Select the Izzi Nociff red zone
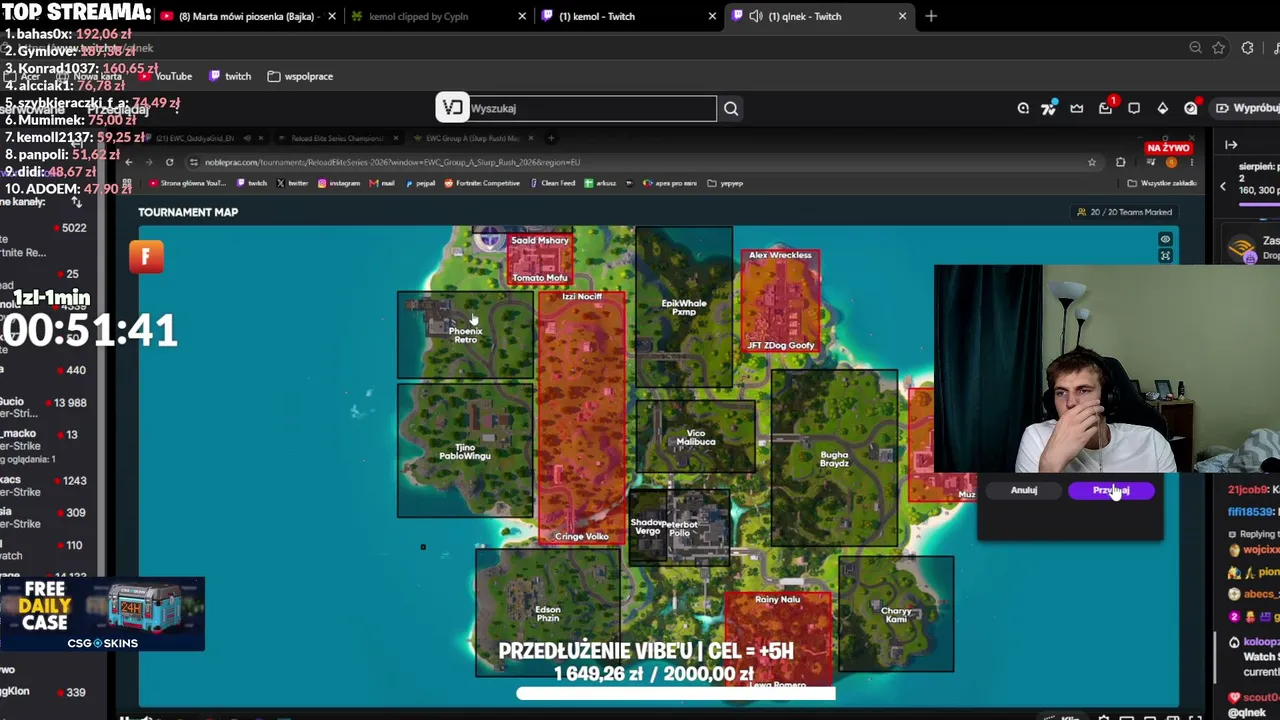Viewport: 1280px width, 720px height. coord(582,417)
